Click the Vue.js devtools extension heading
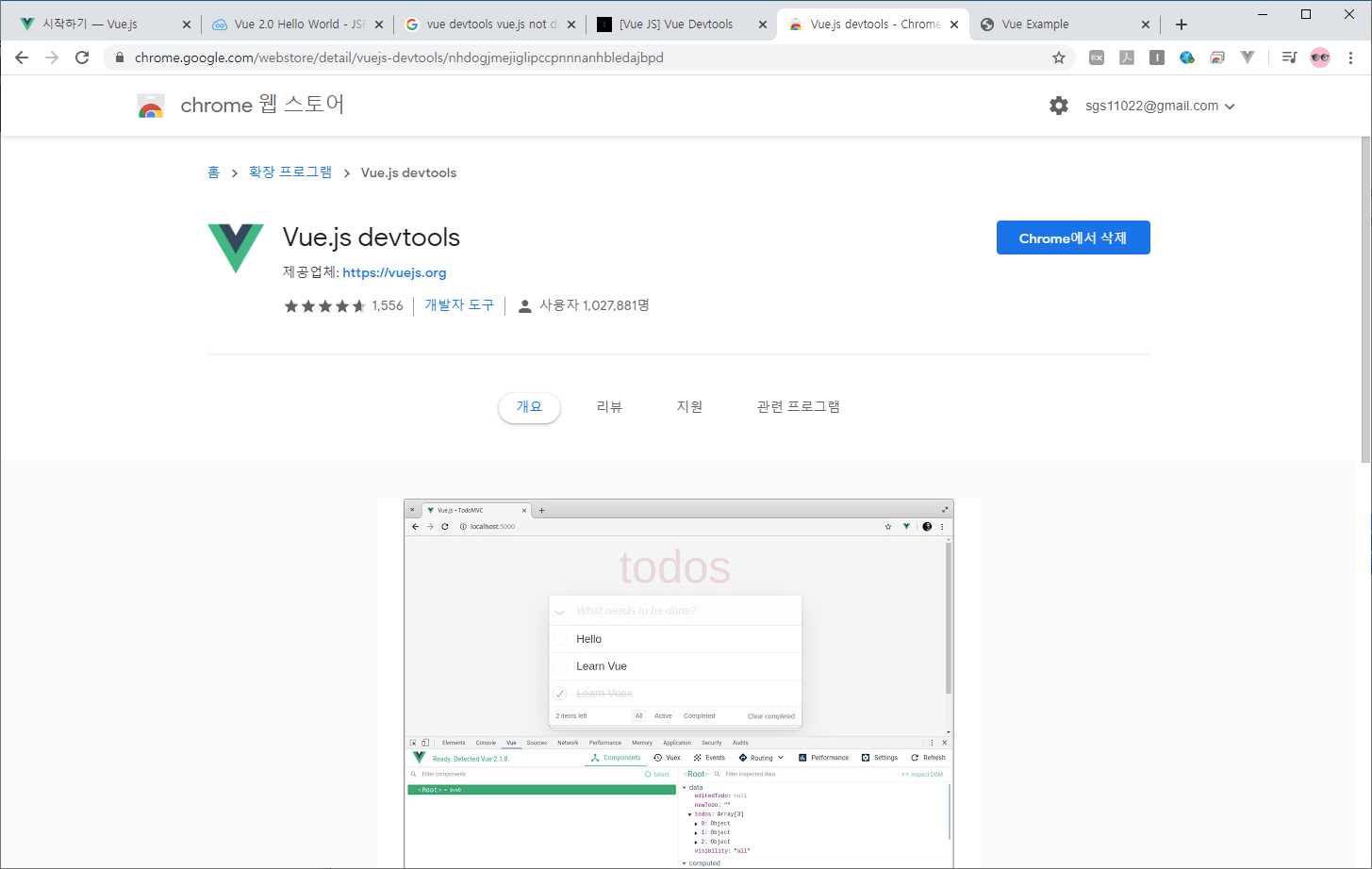Viewport: 1372px width, 869px height. (x=372, y=238)
